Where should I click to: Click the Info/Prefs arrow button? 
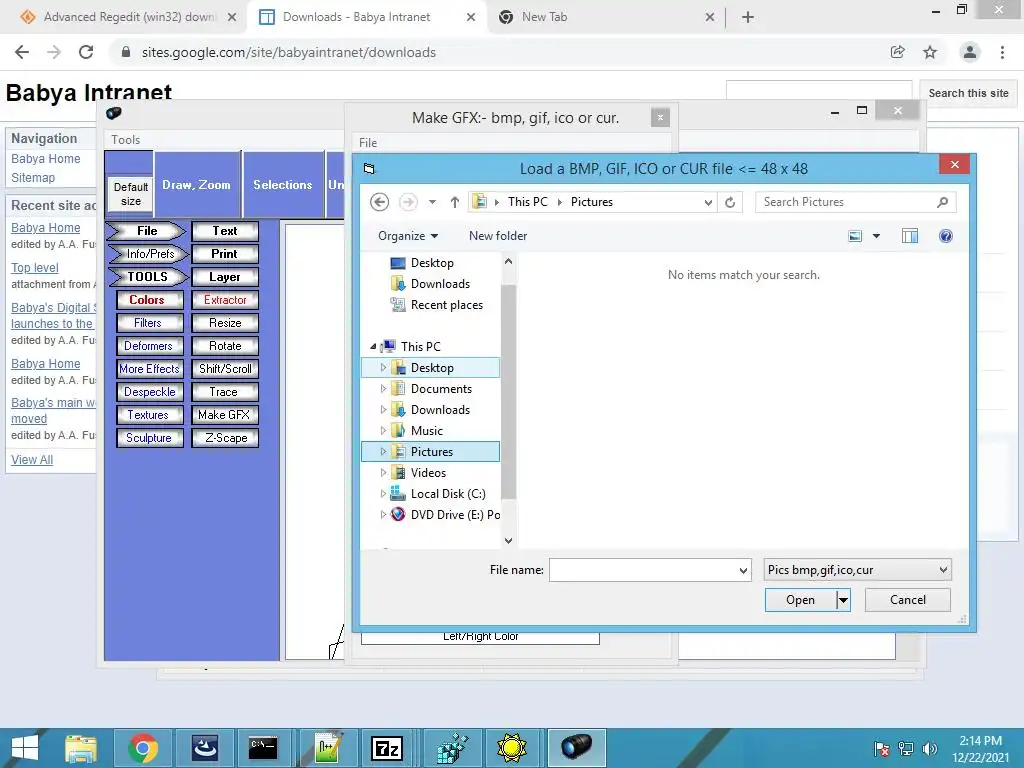148,254
